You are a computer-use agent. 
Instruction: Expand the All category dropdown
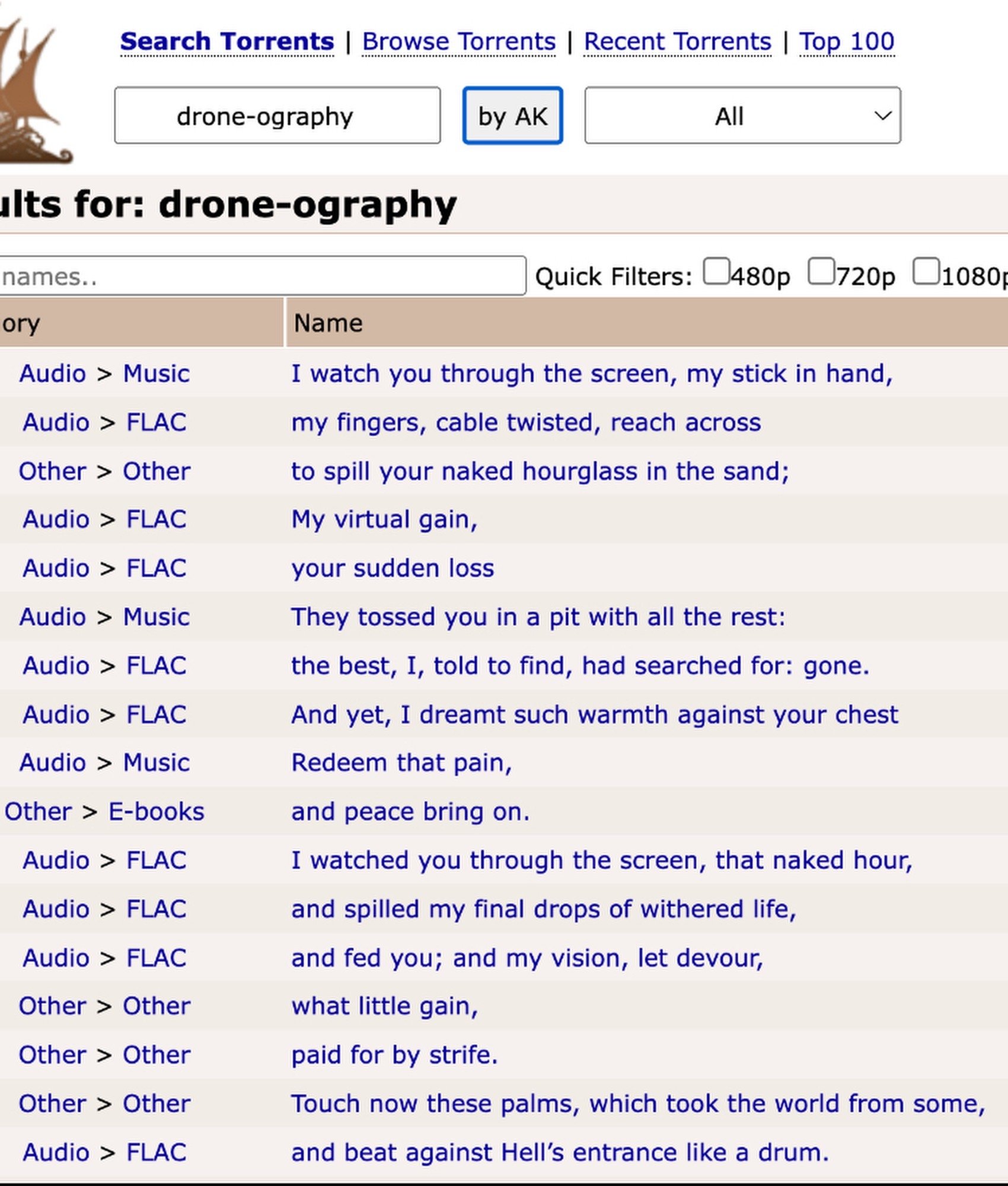[742, 116]
